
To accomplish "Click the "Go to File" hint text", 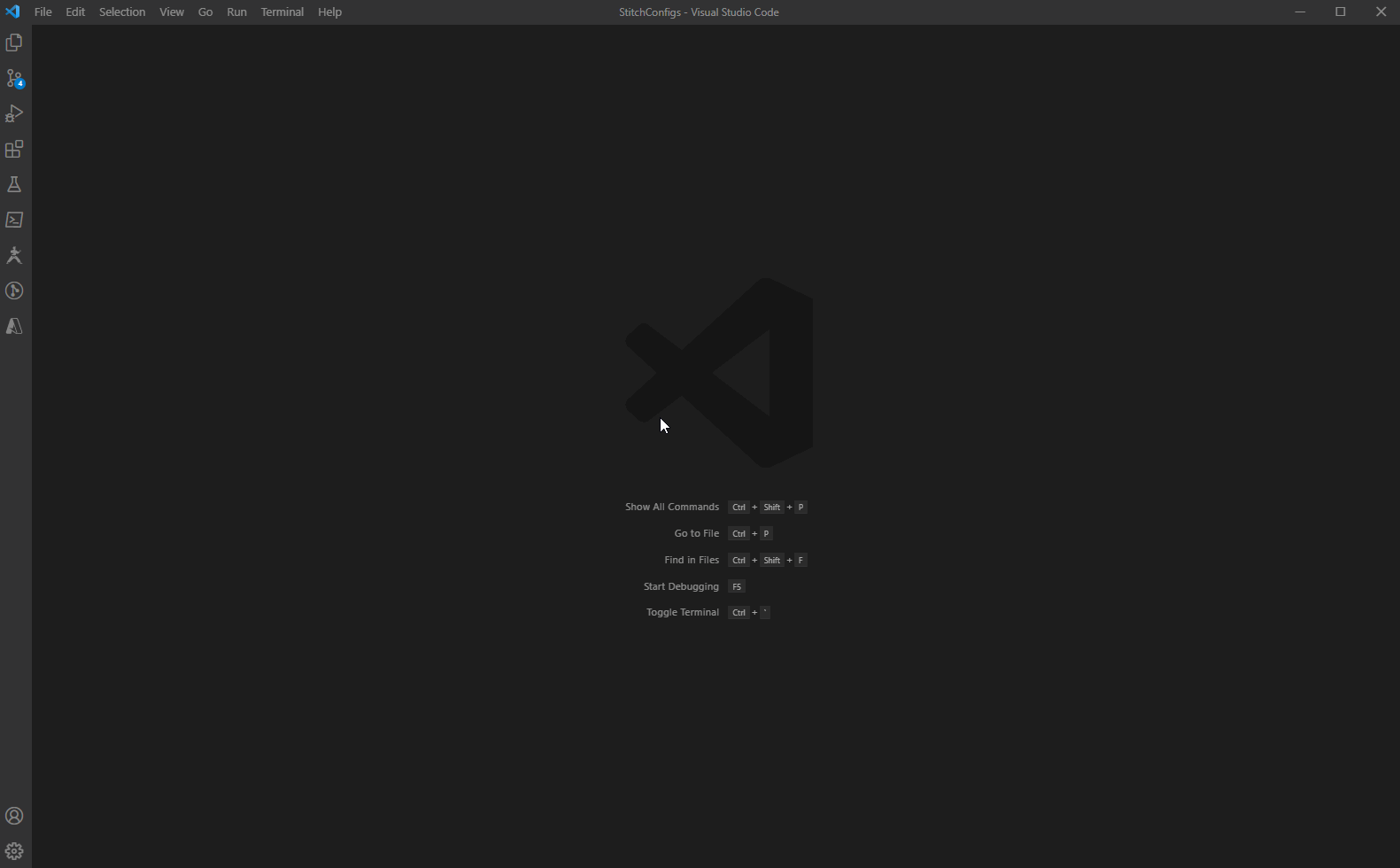I will click(697, 534).
